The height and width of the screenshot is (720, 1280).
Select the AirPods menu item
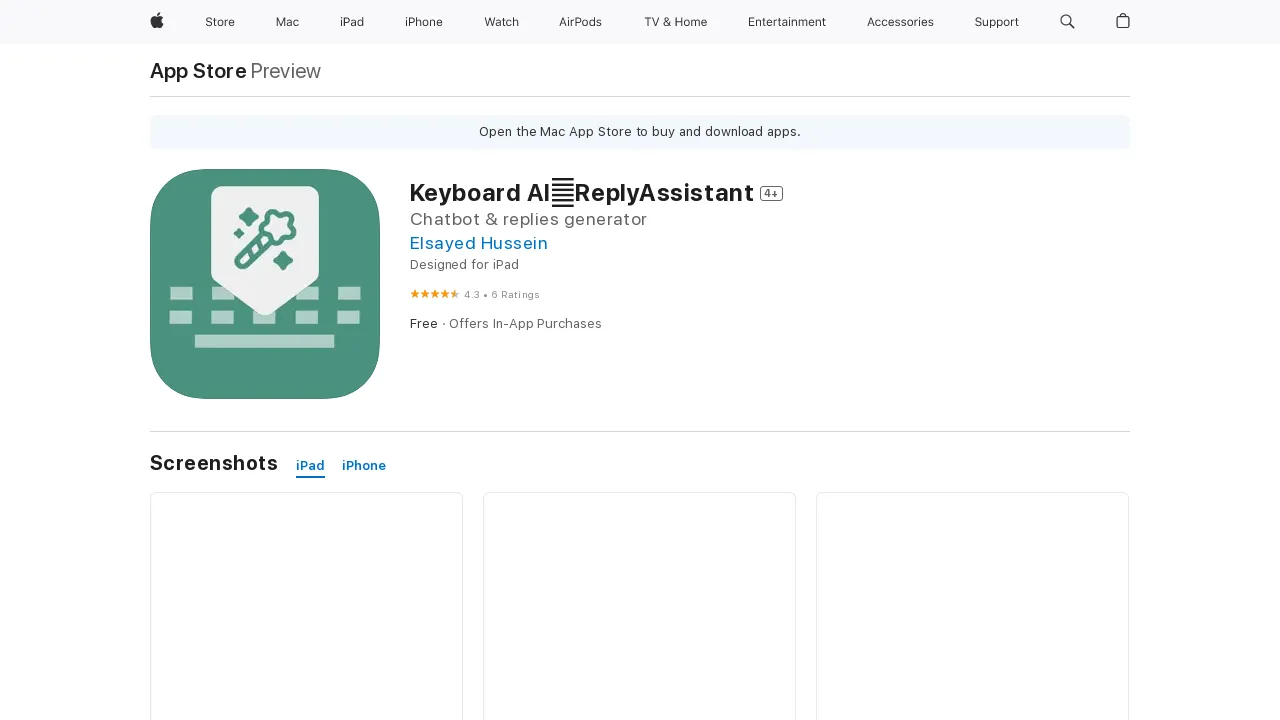click(580, 22)
